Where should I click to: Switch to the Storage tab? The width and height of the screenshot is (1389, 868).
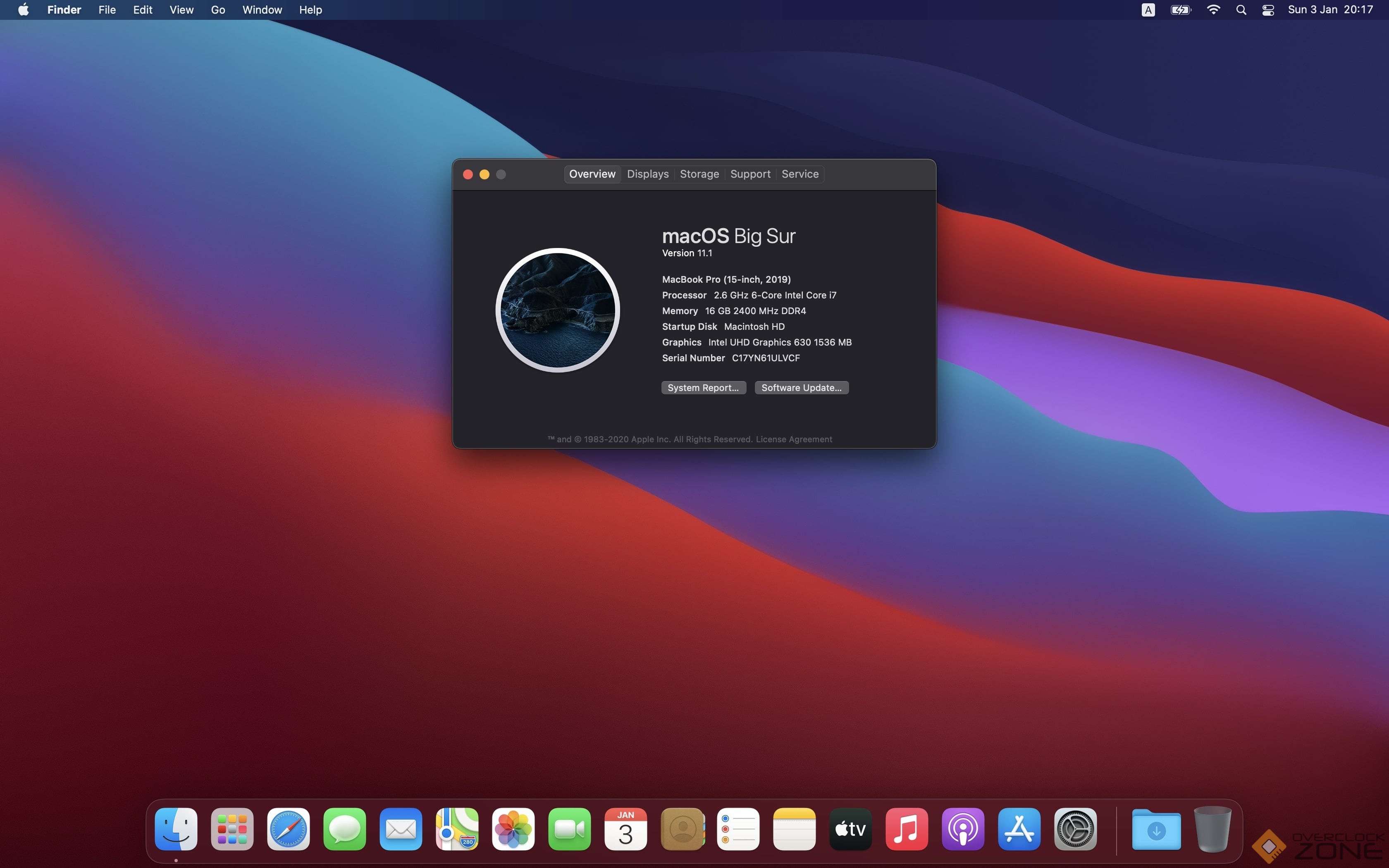[x=699, y=174]
